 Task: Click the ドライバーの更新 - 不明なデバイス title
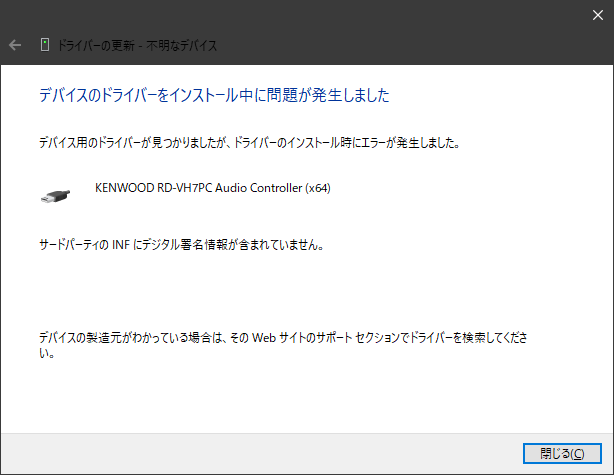(137, 45)
